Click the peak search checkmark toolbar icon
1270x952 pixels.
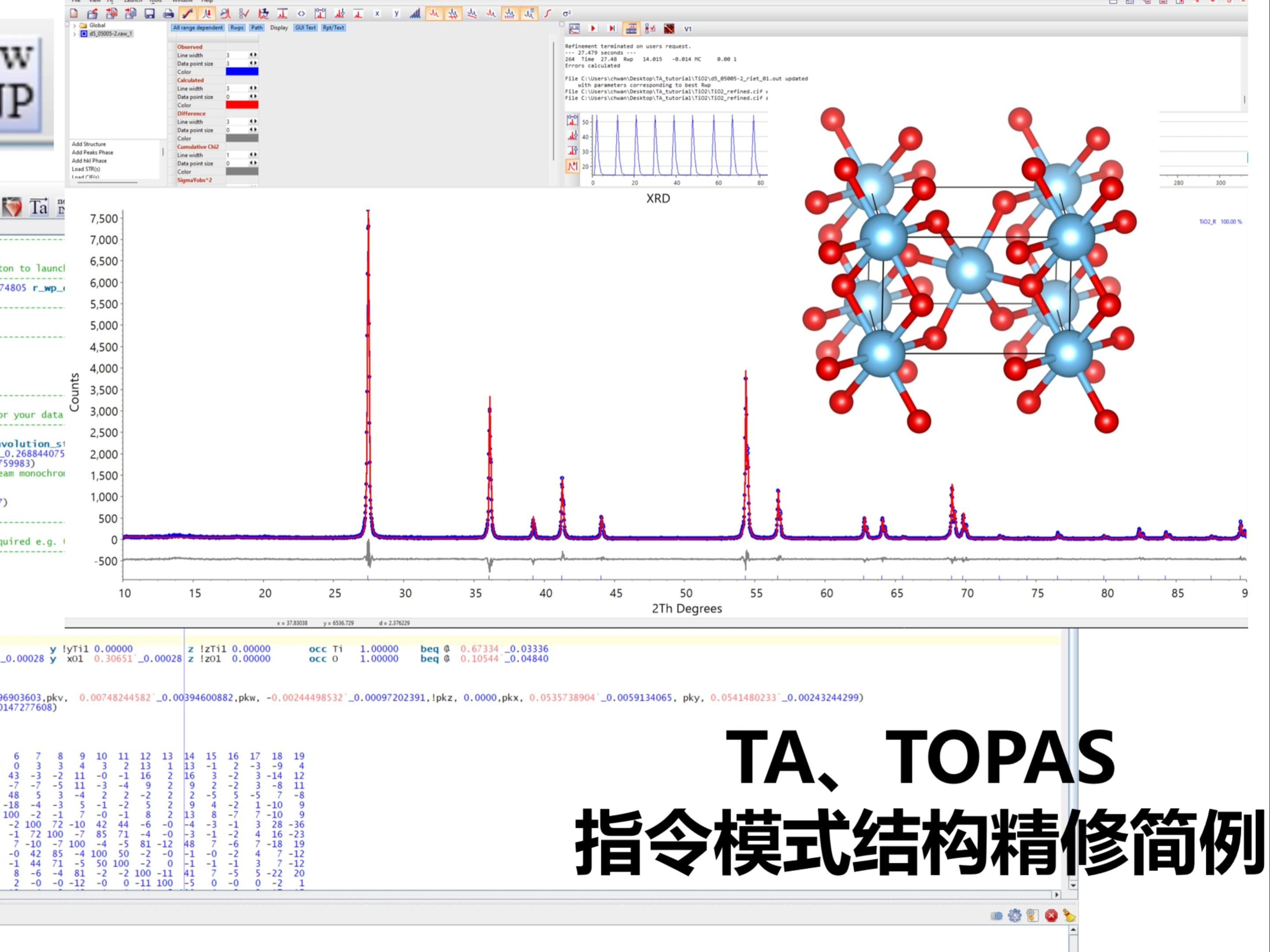coord(244,13)
